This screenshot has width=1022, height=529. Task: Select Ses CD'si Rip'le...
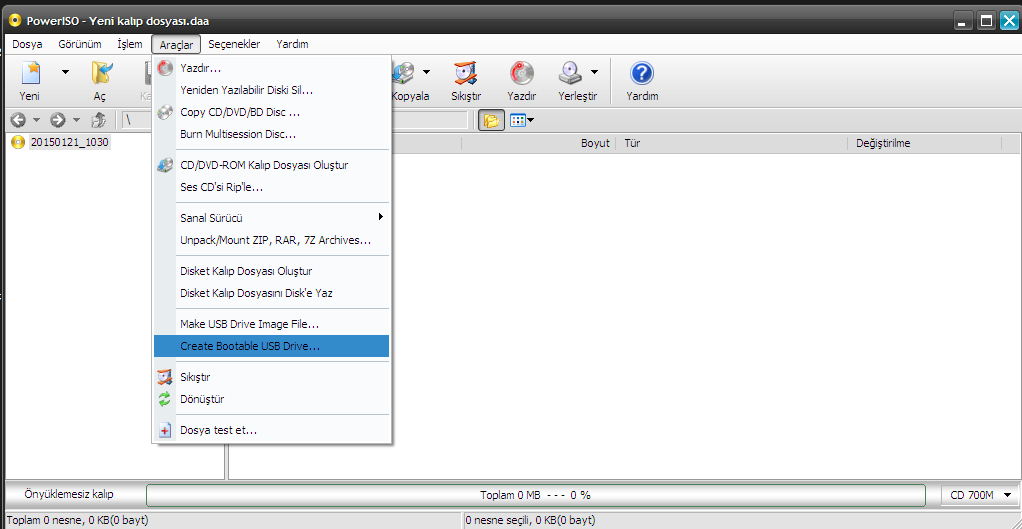tap(271, 187)
